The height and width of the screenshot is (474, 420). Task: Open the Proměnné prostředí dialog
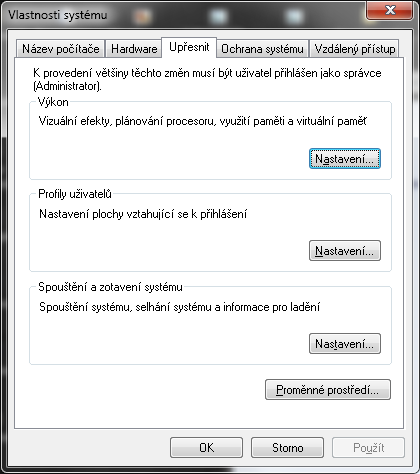328,389
